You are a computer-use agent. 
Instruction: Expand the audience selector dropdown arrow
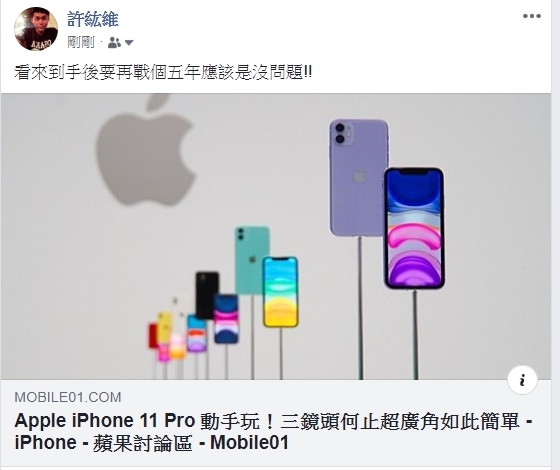(x=129, y=43)
